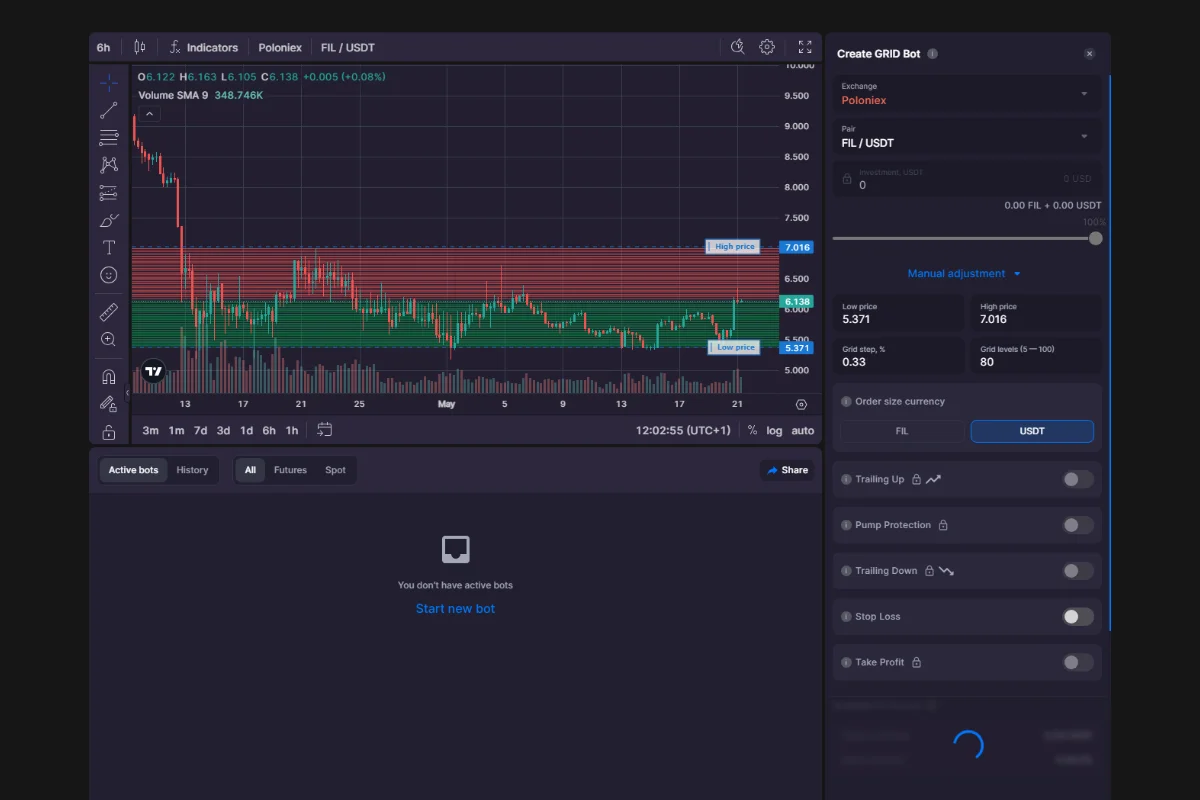The image size is (1200, 800).
Task: Click the Start new bot link
Action: [455, 608]
